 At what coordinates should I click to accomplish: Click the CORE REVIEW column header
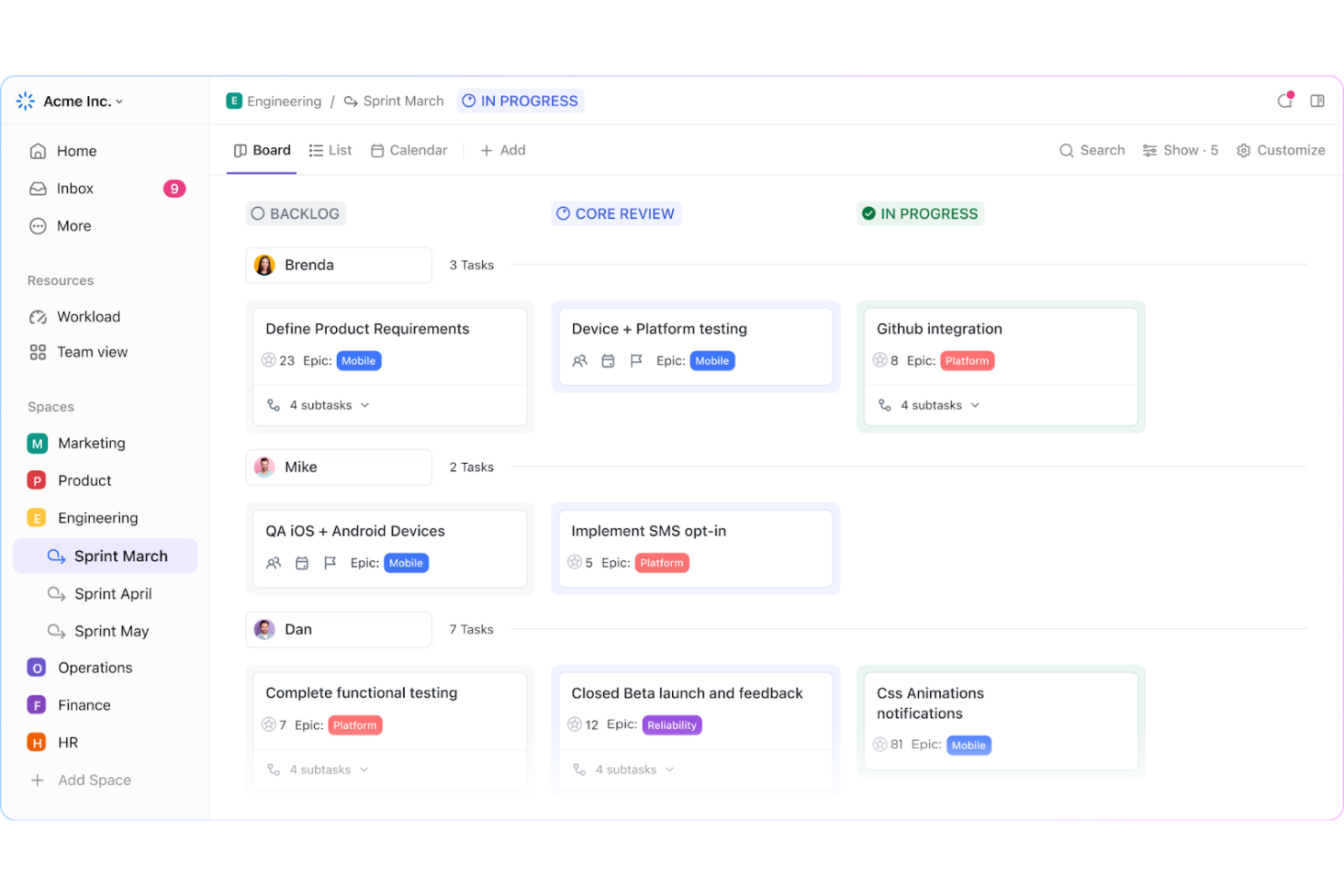(x=617, y=214)
